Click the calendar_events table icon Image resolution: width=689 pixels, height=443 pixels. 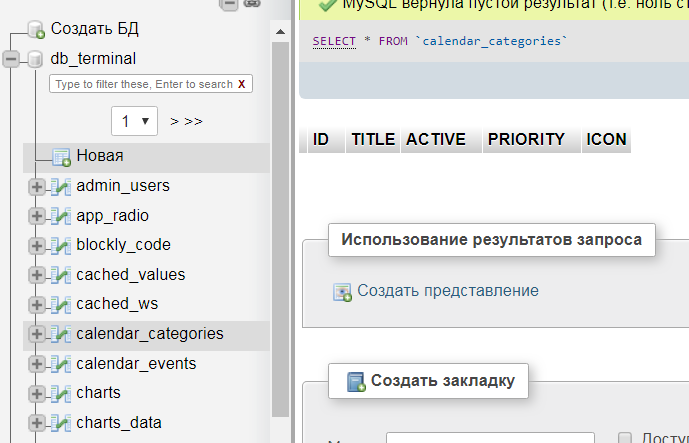(61, 364)
